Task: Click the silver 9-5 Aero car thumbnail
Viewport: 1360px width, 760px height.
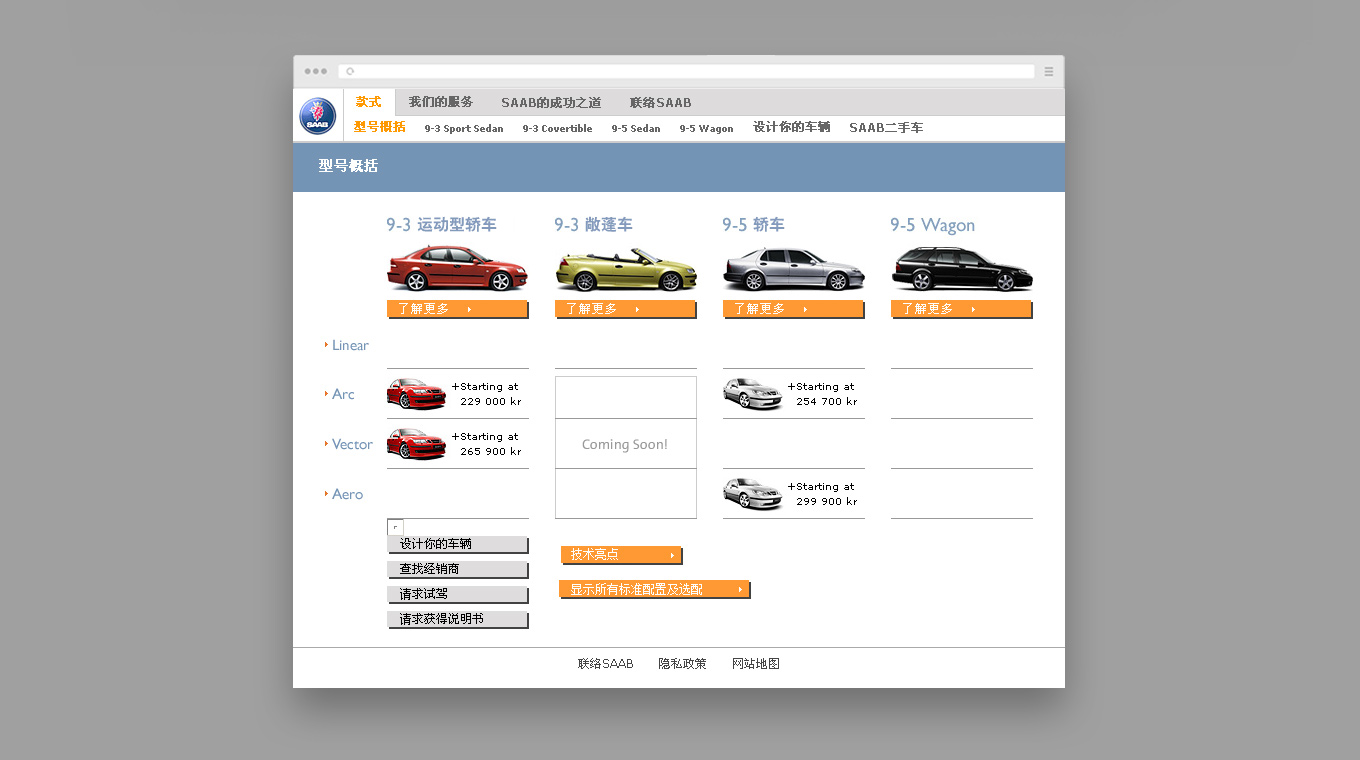Action: pyautogui.click(x=752, y=494)
